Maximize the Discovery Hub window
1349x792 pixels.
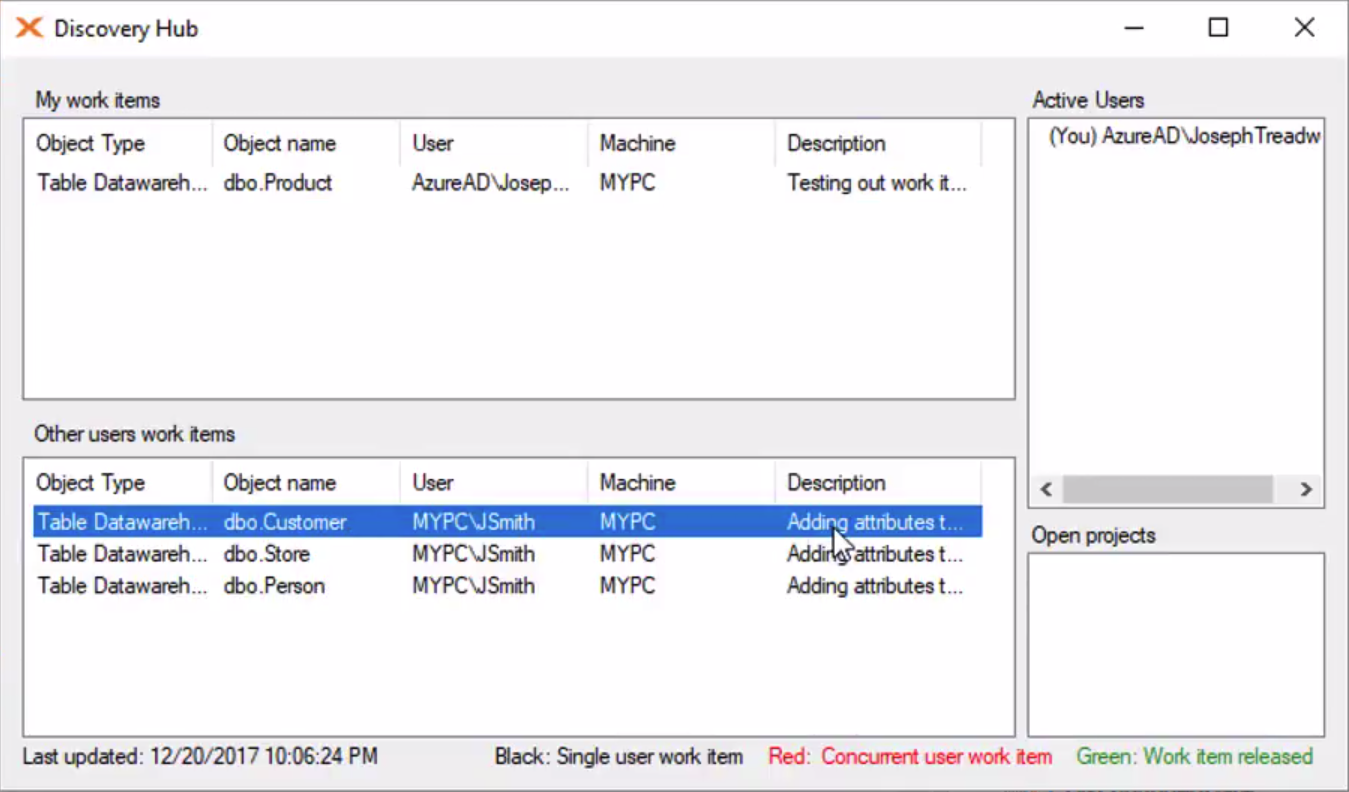(x=1218, y=28)
